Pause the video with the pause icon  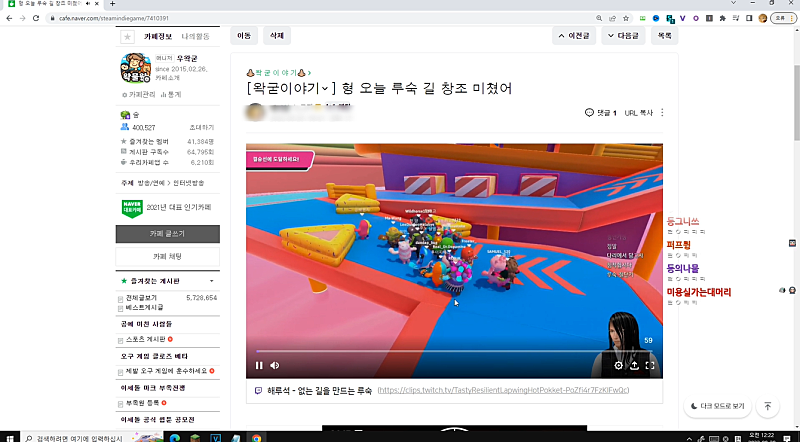coord(259,365)
